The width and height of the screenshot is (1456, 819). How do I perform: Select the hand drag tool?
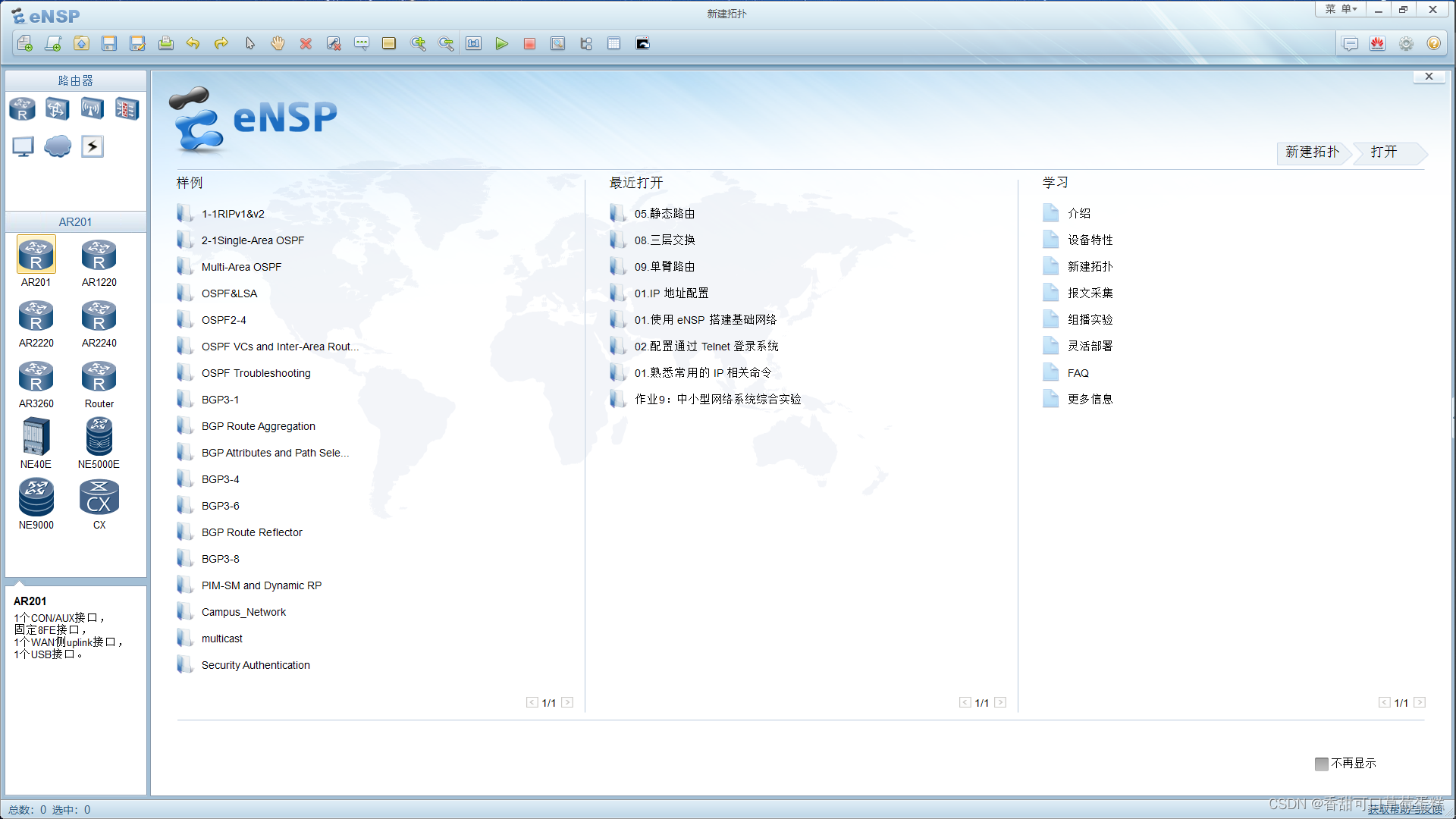pos(278,44)
